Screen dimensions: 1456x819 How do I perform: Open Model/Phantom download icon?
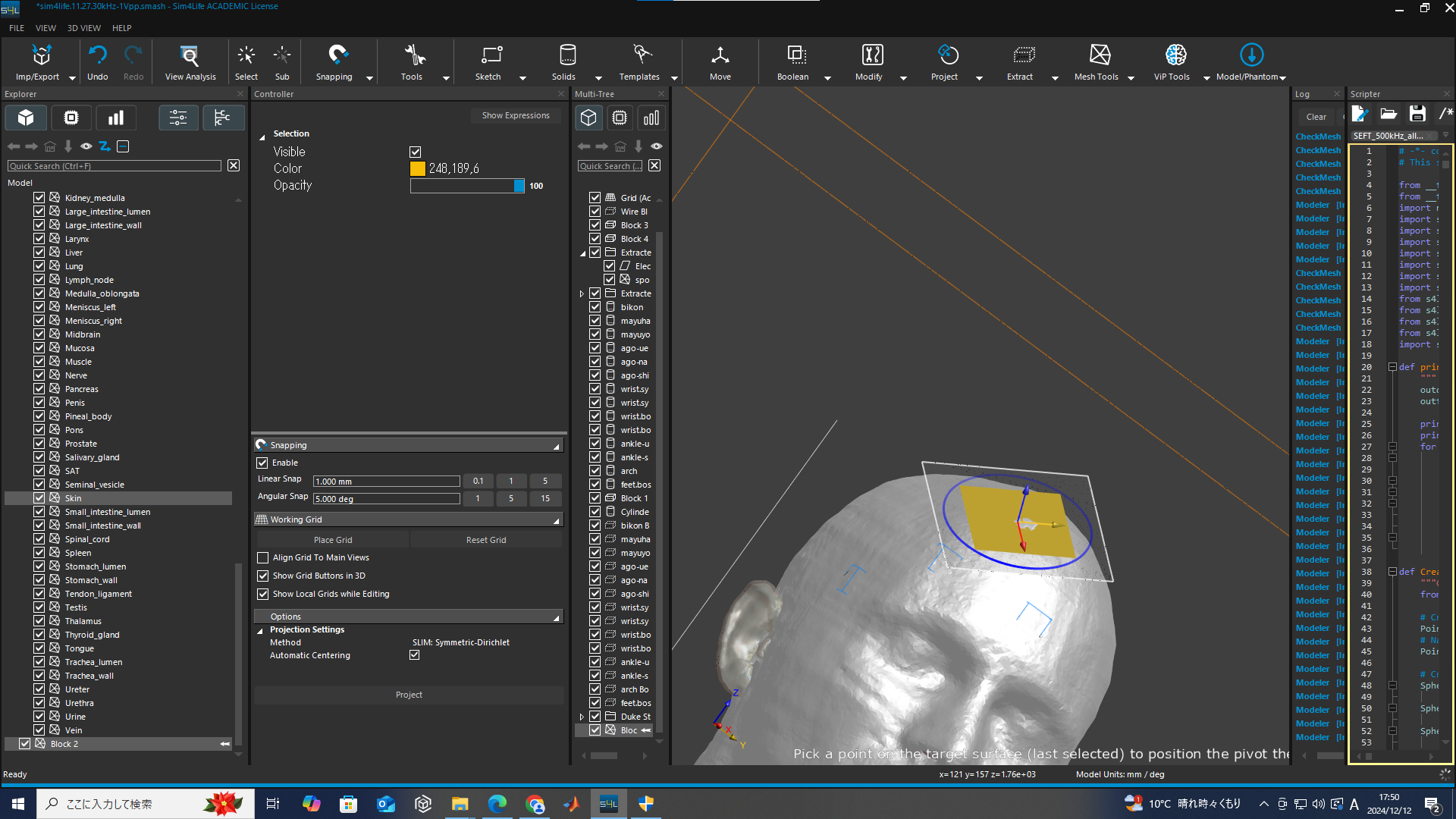click(1251, 55)
